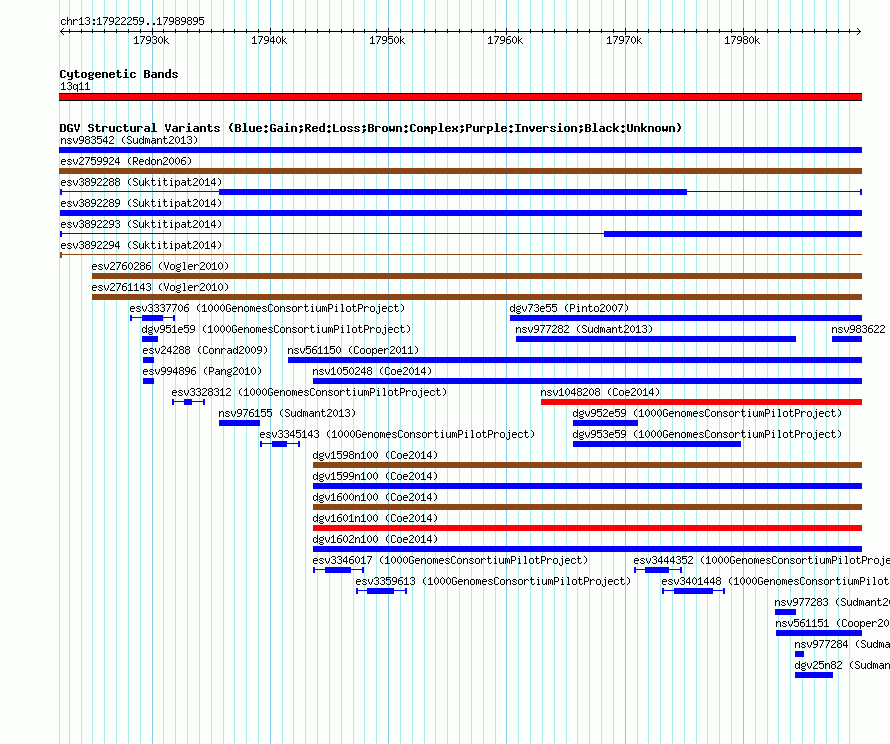
Task: Open the esv3401448 variant label
Action: [775, 581]
